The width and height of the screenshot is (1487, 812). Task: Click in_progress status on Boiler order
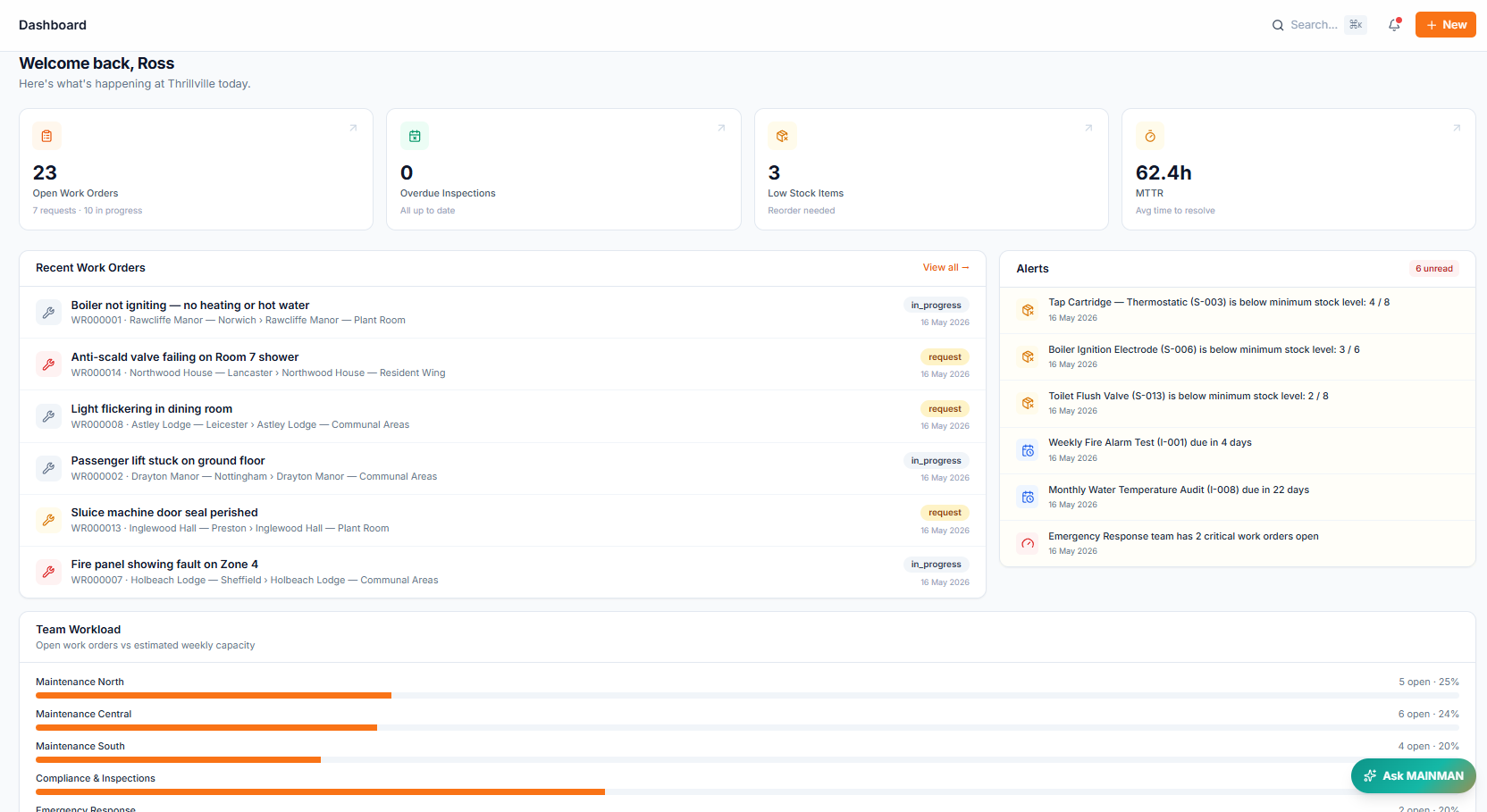pos(936,305)
